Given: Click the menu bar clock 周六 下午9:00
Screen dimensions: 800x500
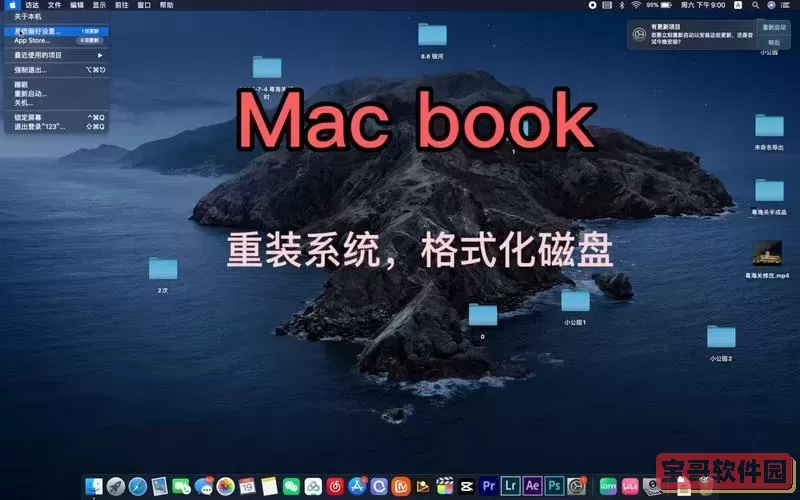Looking at the screenshot, I should [x=703, y=5].
